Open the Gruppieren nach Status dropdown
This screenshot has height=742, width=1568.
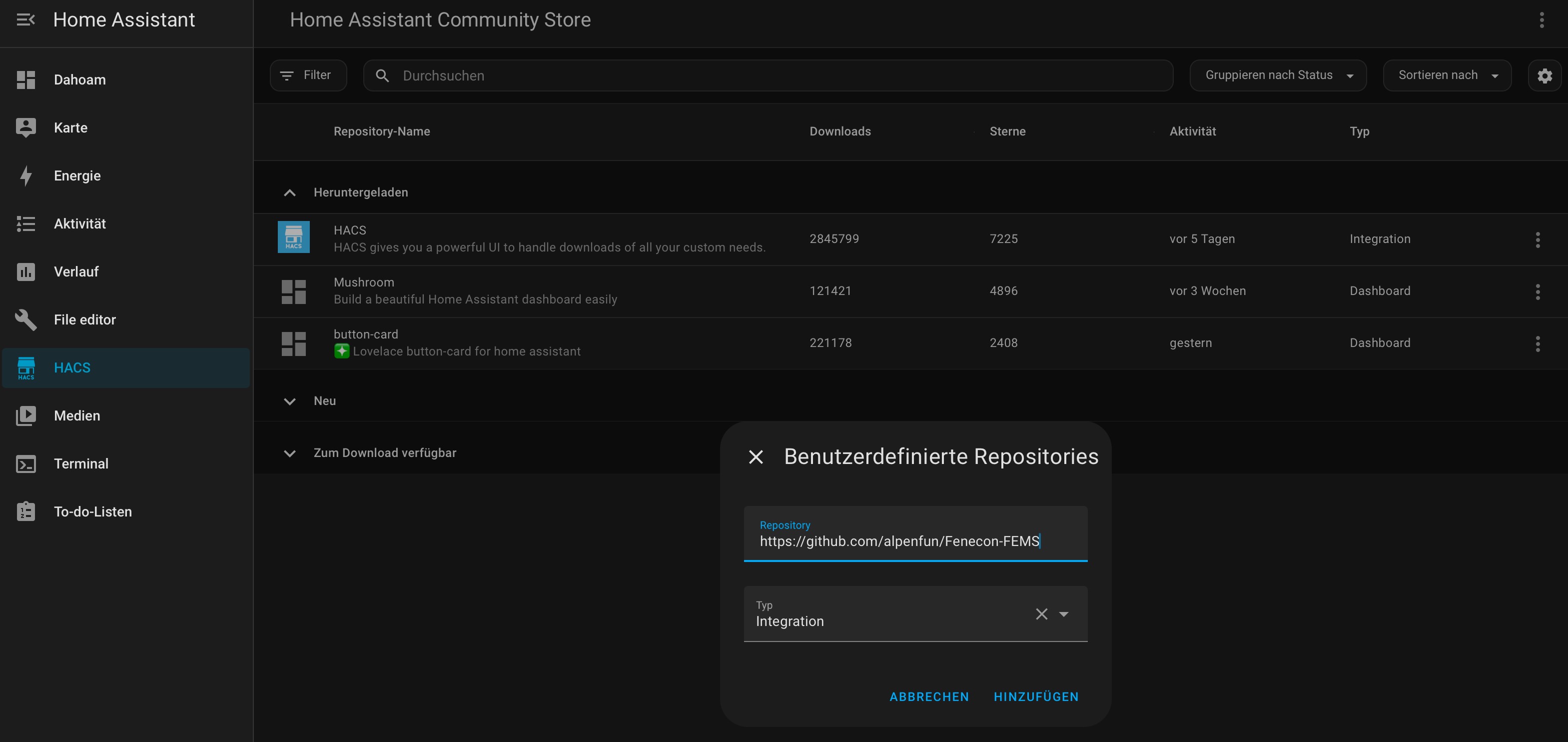coord(1278,75)
